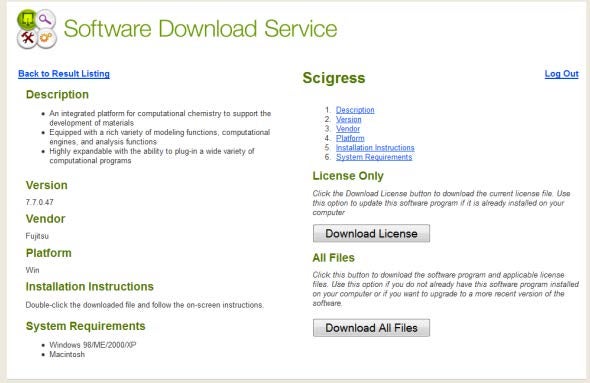Image resolution: width=590 pixels, height=383 pixels.
Task: Click the 'Highly expandable' description bullet
Action: tap(152, 156)
